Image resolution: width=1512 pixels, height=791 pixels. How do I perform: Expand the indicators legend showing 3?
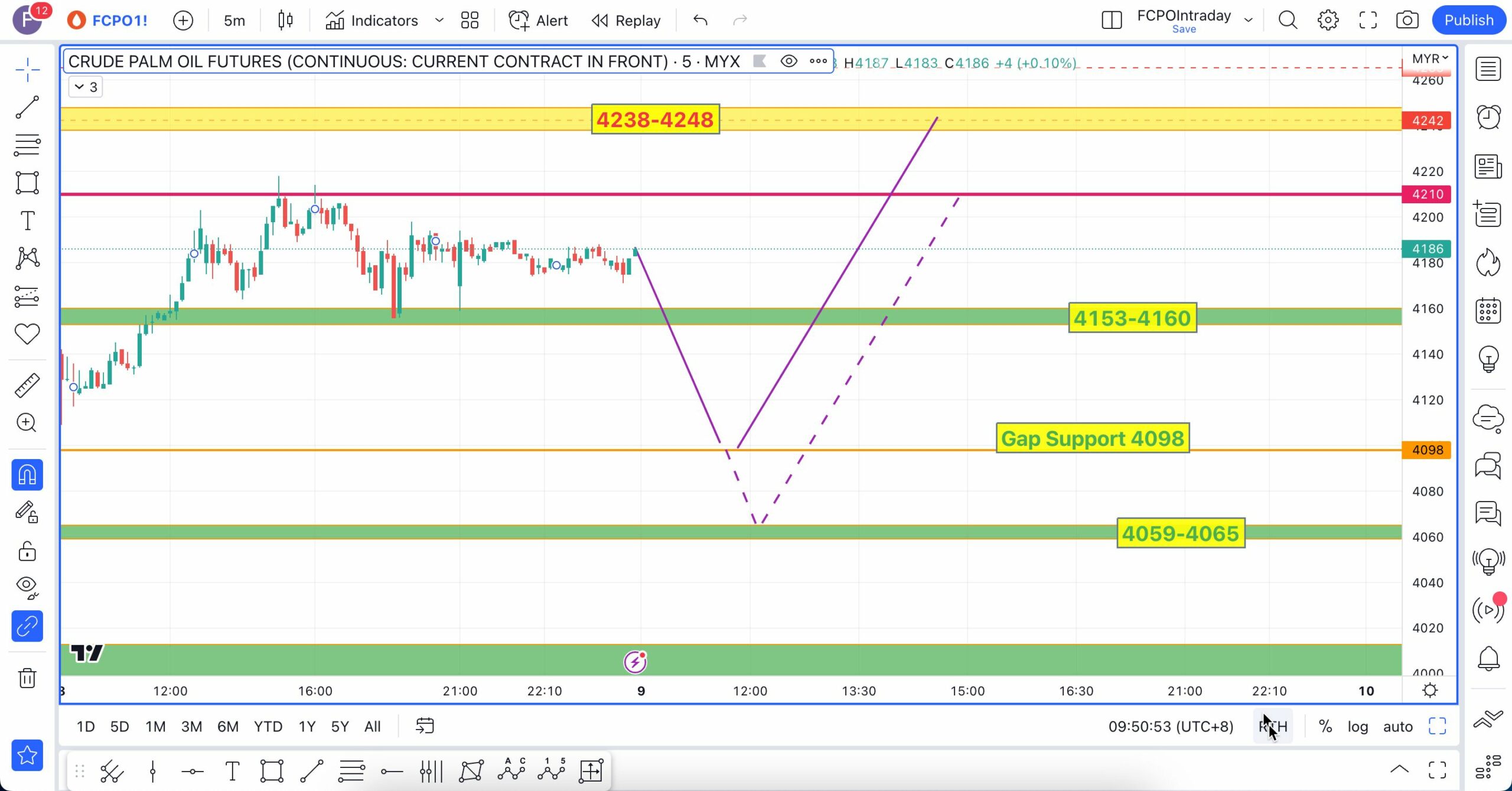coord(86,87)
